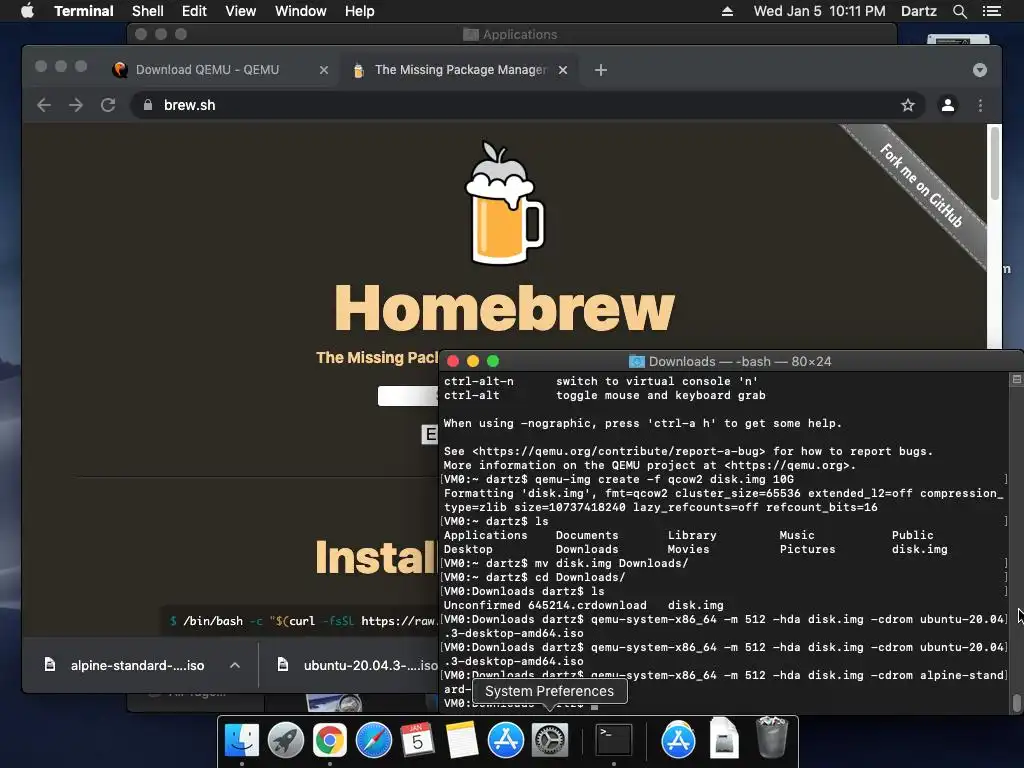Viewport: 1024px width, 768px height.
Task: Expand alpine-standard iso download options chevron
Action: click(235, 665)
